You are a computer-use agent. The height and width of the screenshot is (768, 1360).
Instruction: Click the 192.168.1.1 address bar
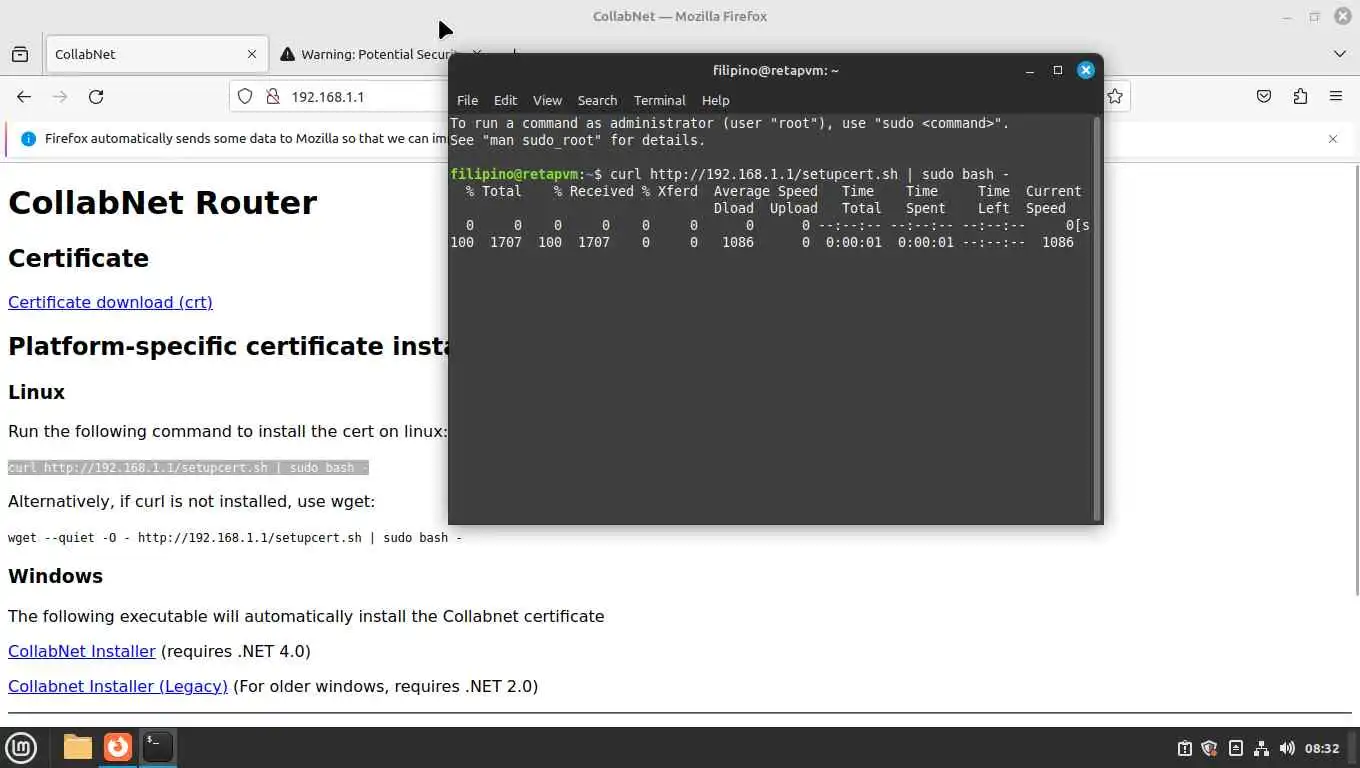(x=327, y=97)
